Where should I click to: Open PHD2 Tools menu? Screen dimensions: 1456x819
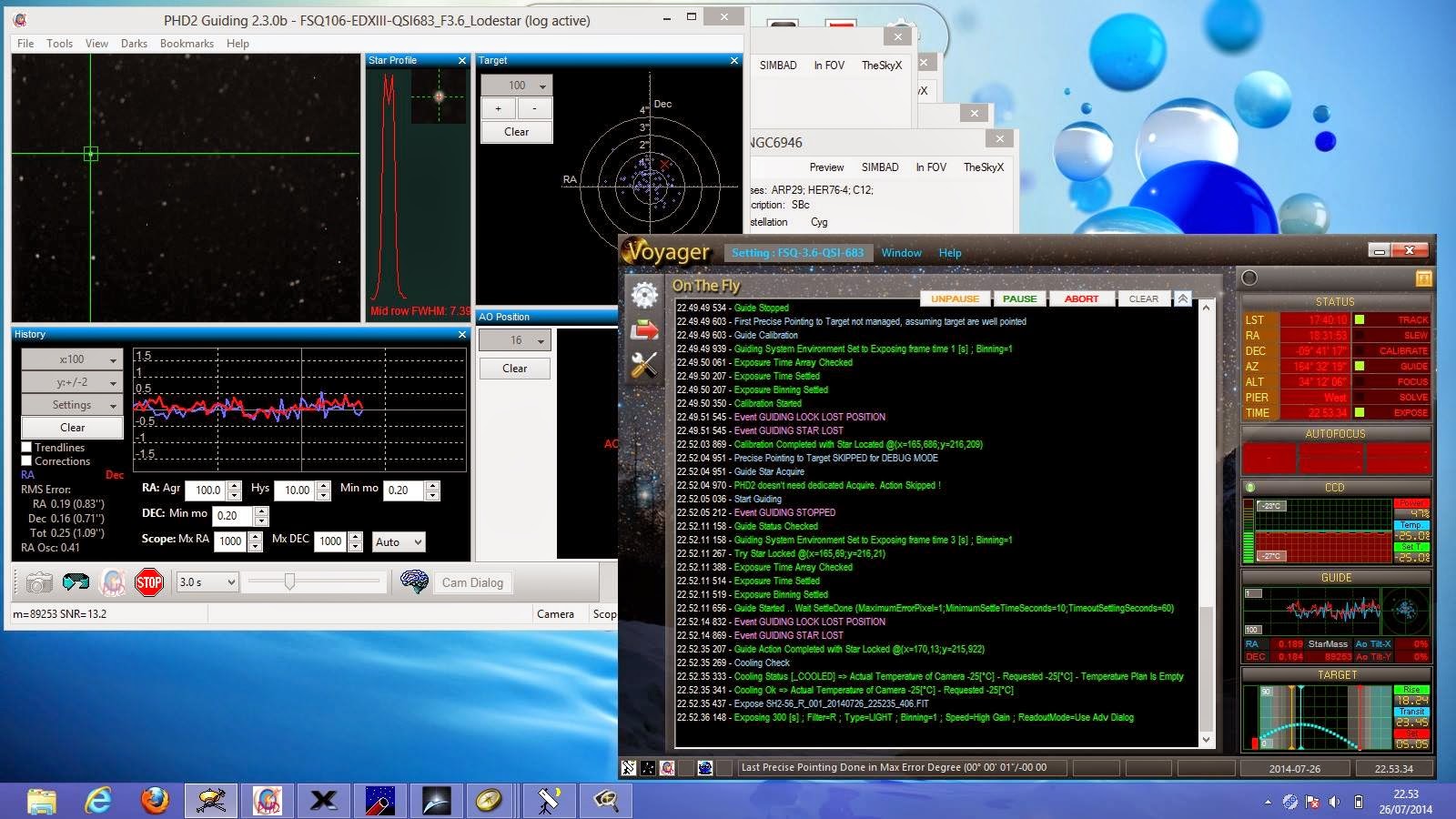[x=59, y=44]
